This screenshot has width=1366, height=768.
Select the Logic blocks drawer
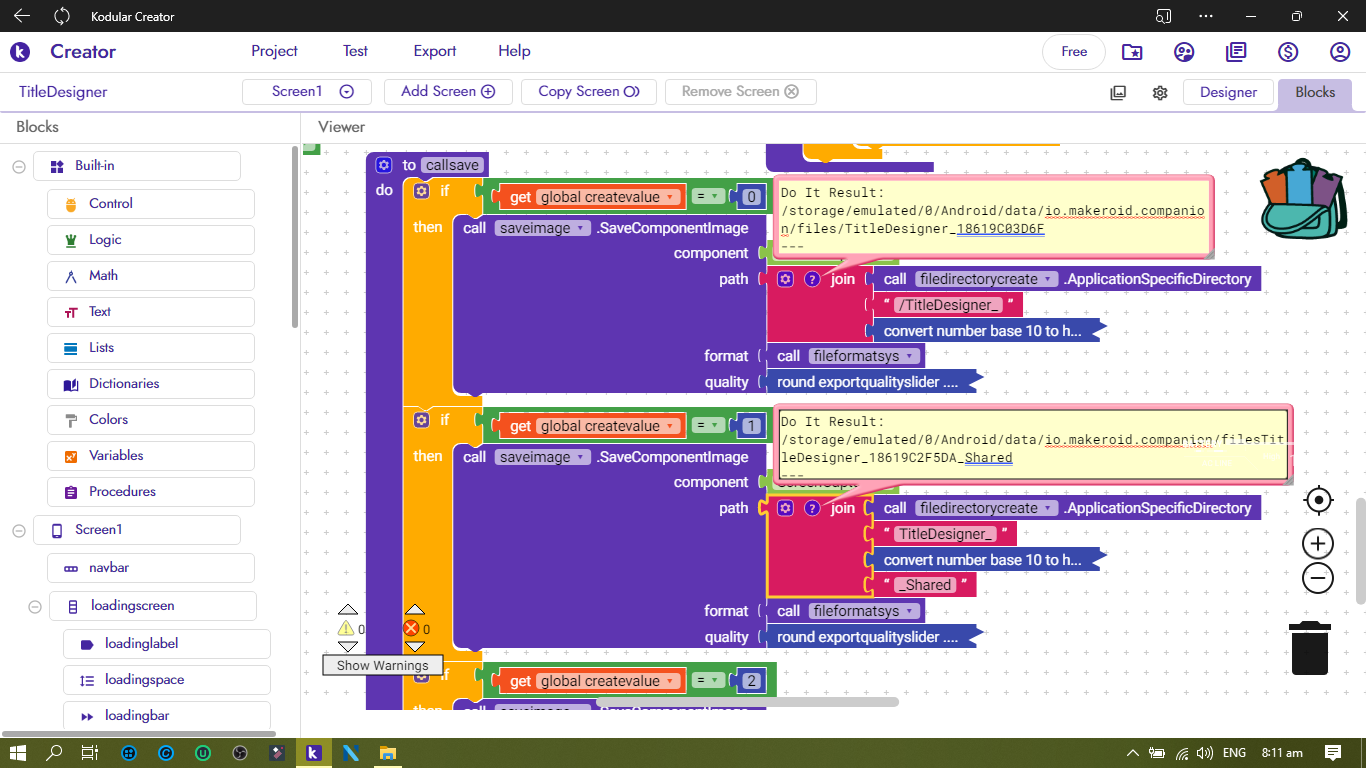click(151, 240)
